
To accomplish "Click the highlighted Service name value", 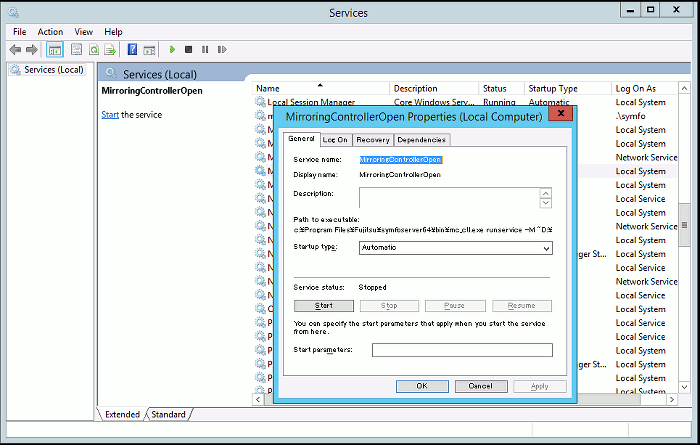I will point(401,159).
